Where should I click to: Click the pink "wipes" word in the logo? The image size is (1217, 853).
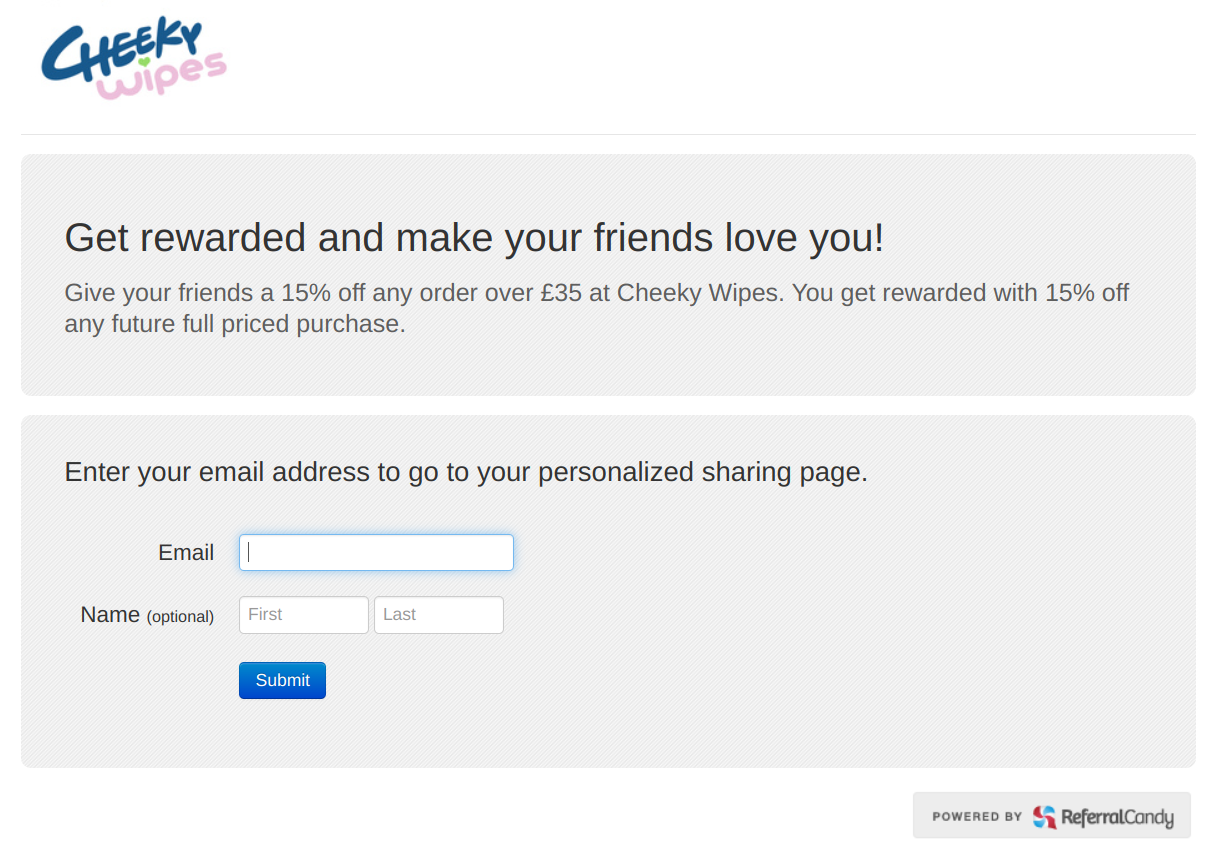165,77
